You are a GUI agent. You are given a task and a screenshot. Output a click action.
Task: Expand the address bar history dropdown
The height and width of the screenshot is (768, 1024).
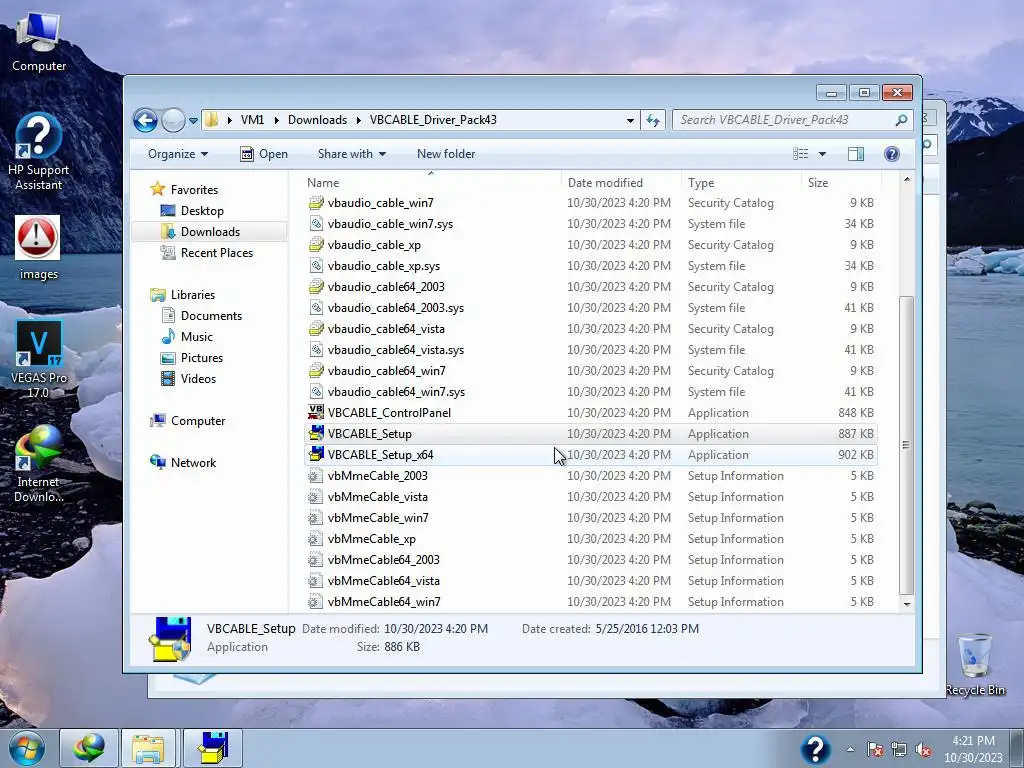(x=630, y=120)
